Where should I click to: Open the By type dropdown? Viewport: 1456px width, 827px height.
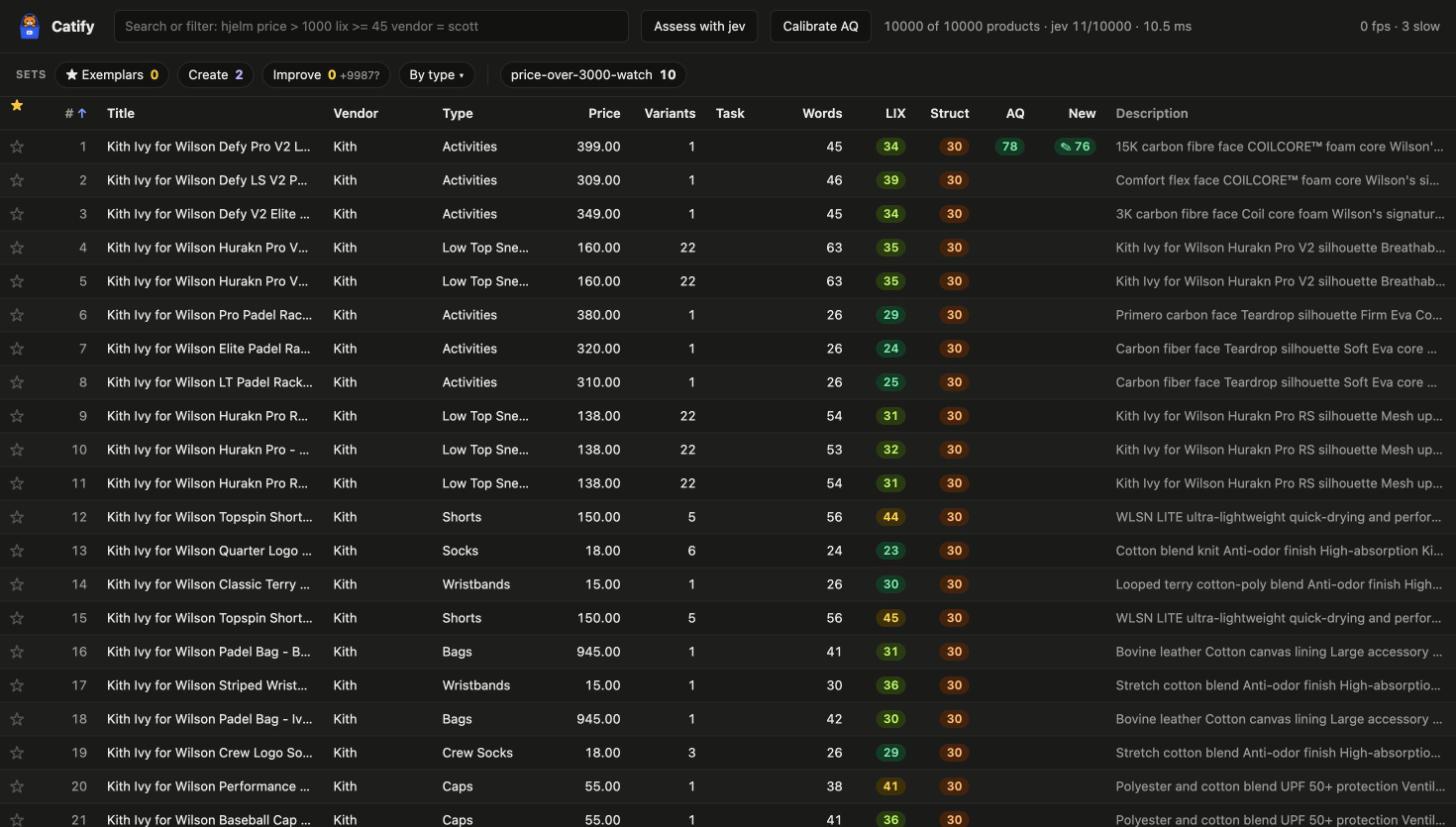437,75
